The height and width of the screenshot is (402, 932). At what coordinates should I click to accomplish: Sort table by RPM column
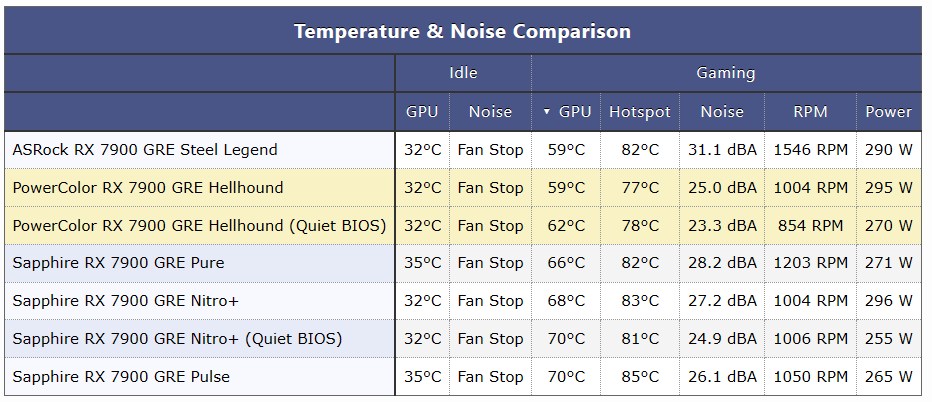810,112
